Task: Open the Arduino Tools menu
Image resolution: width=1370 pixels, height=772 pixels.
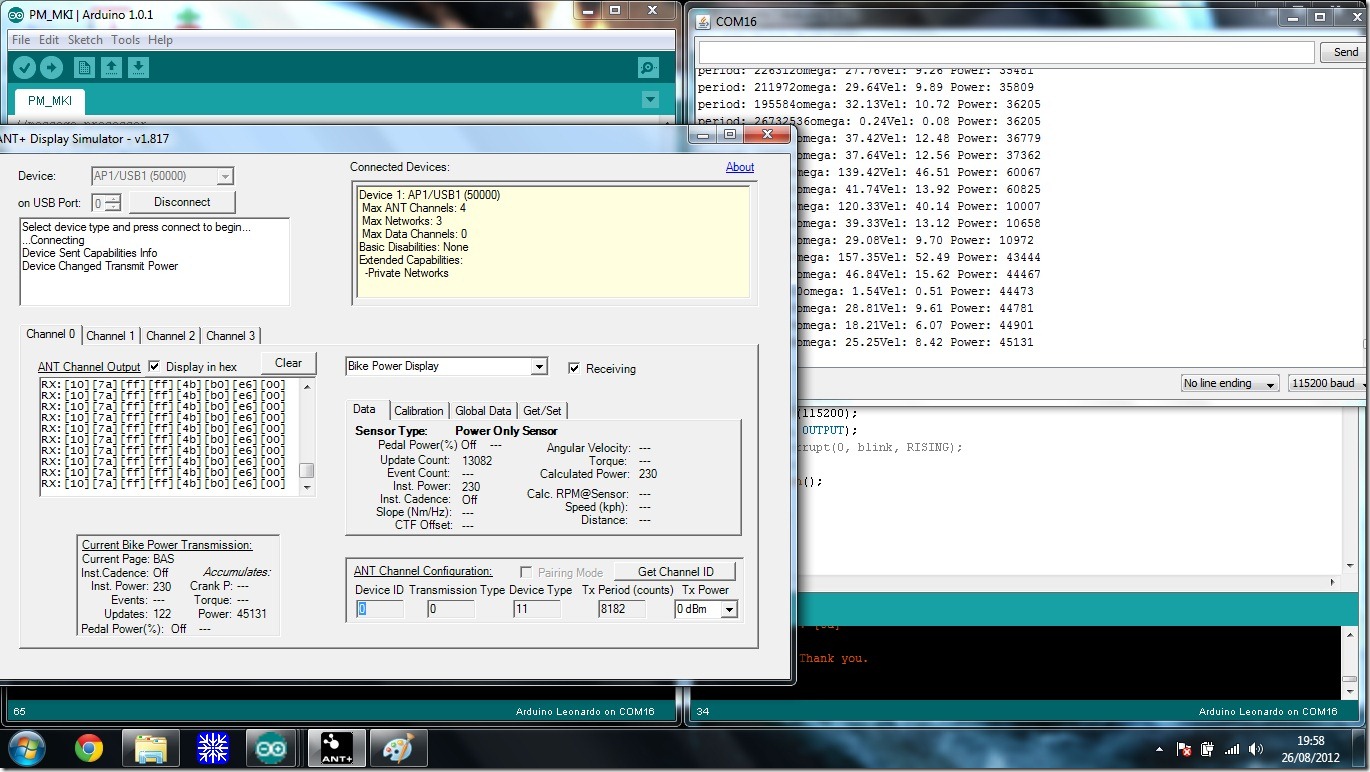Action: click(125, 40)
